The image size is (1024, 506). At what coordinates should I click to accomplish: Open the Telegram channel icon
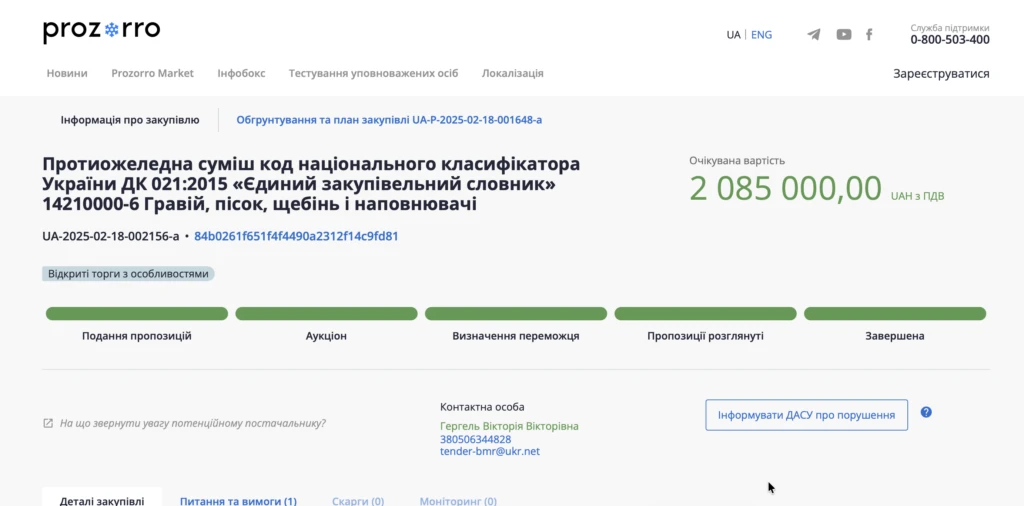coord(814,35)
